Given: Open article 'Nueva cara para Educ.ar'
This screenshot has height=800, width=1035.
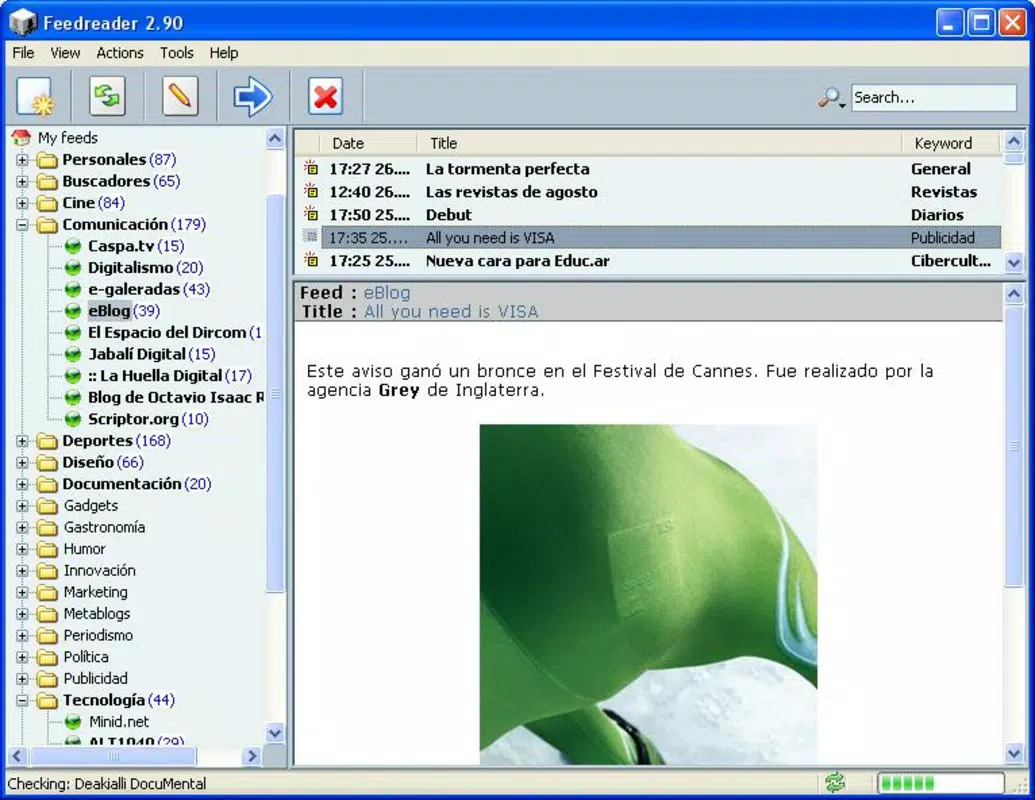Looking at the screenshot, I should coord(518,261).
